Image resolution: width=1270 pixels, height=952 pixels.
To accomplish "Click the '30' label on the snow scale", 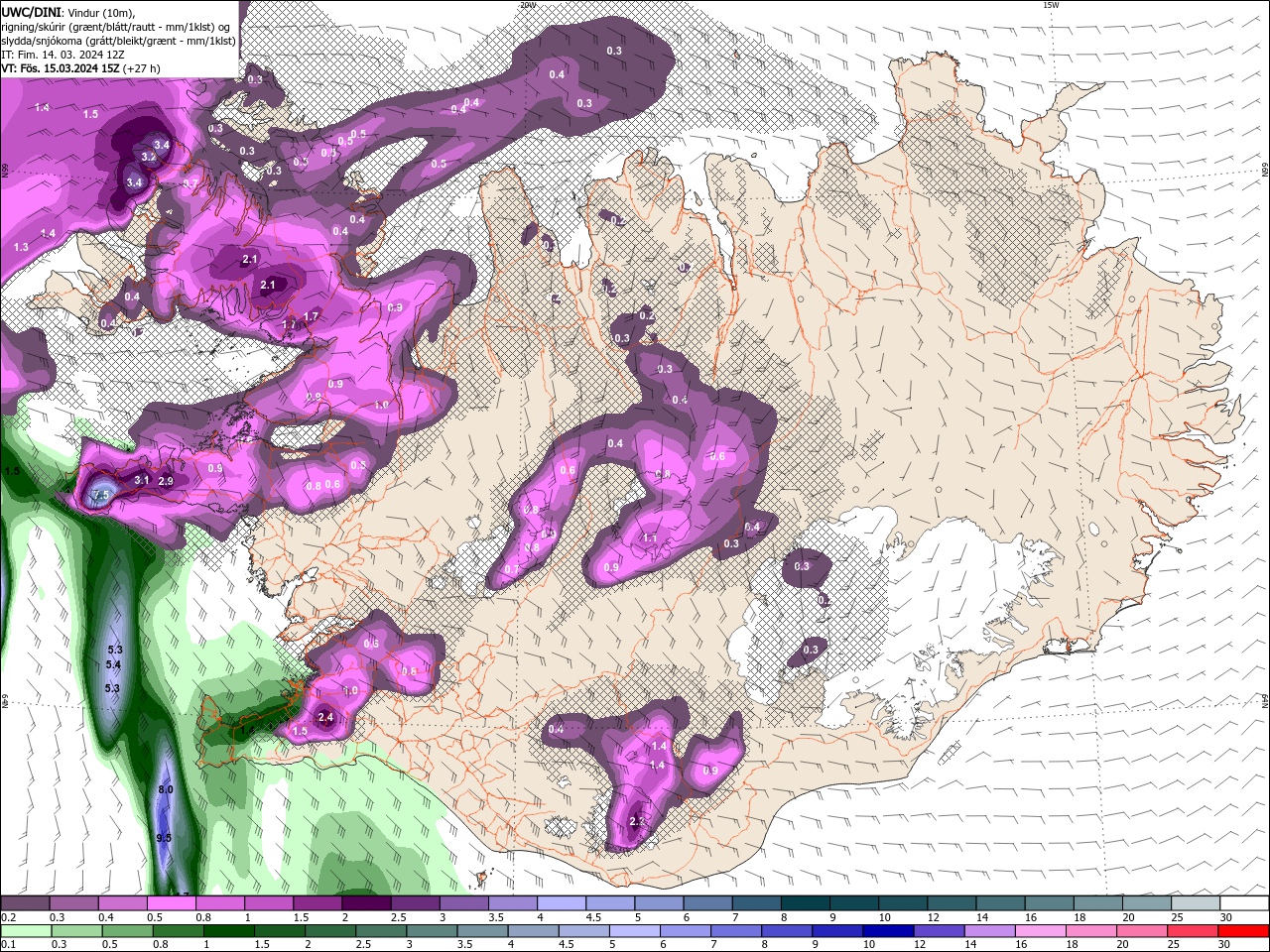I will [1226, 917].
